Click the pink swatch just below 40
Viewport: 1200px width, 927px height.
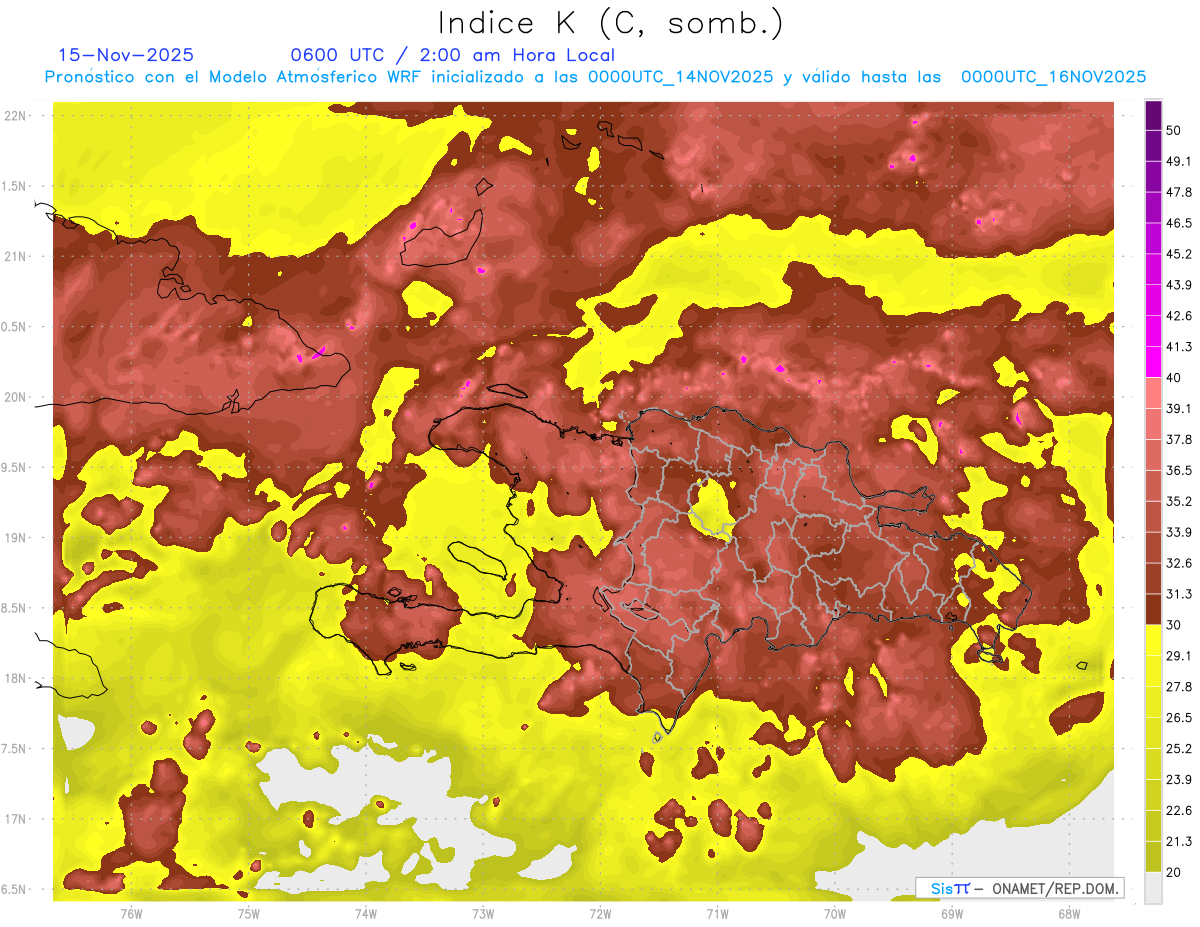coord(1153,392)
